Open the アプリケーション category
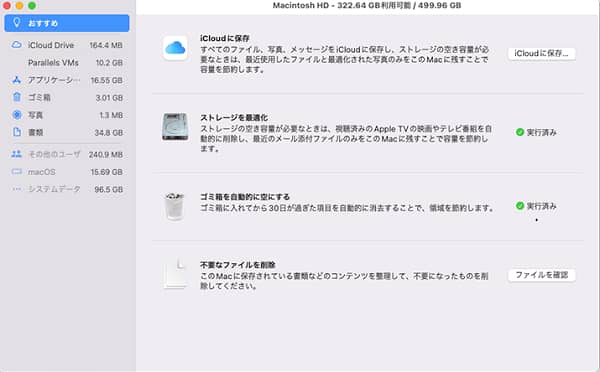 tap(67, 80)
